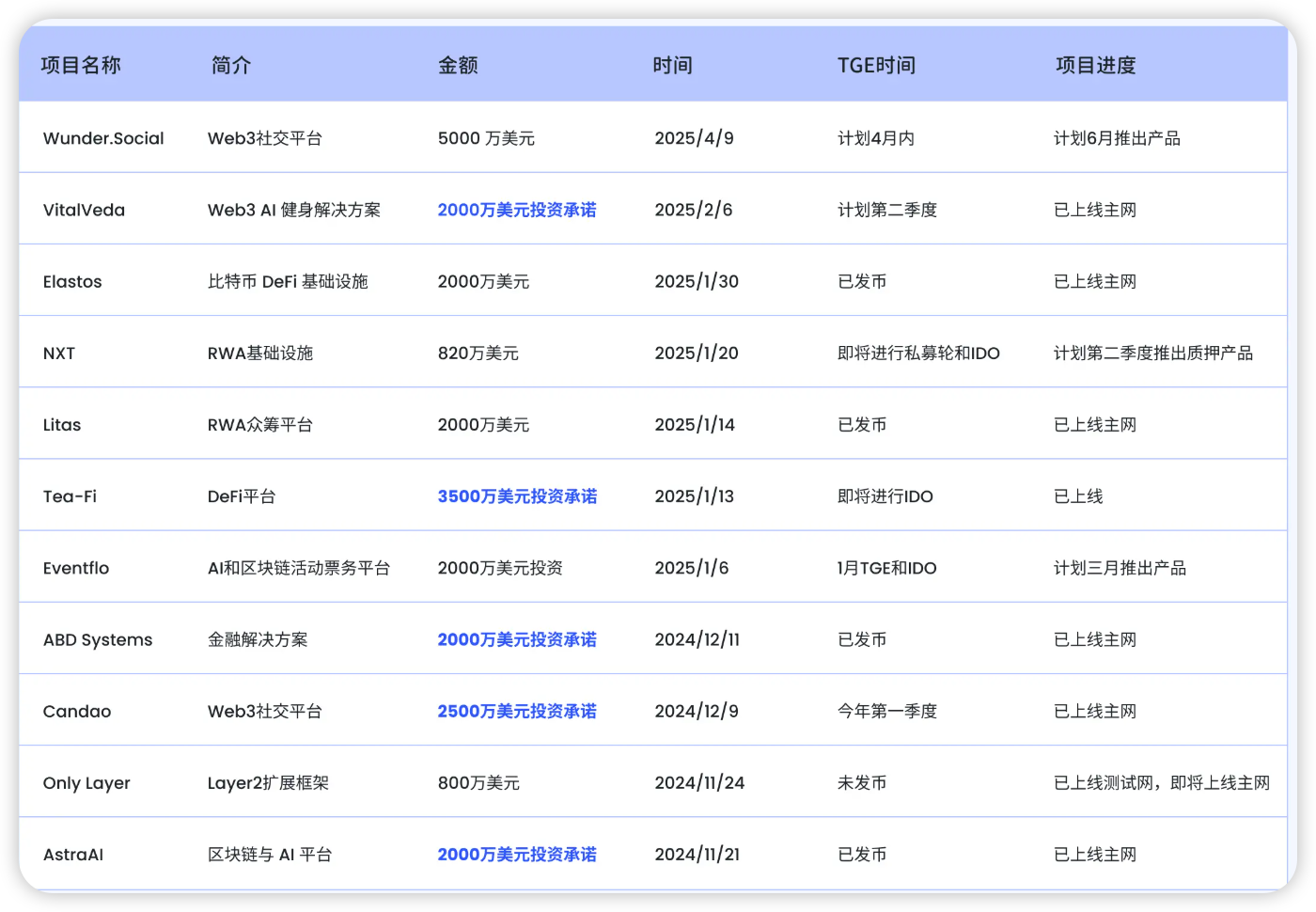Select the Candao project name
Screen dimensions: 1316x912
[77, 712]
